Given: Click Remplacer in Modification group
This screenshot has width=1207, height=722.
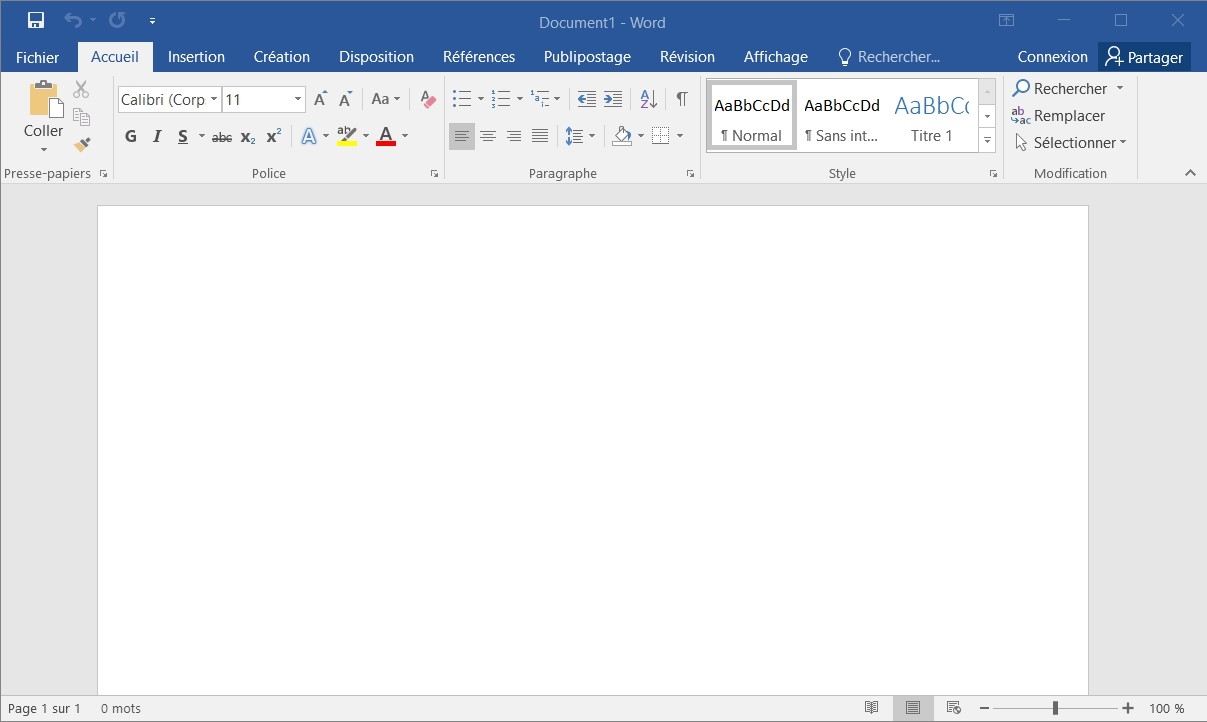Looking at the screenshot, I should click(x=1058, y=116).
